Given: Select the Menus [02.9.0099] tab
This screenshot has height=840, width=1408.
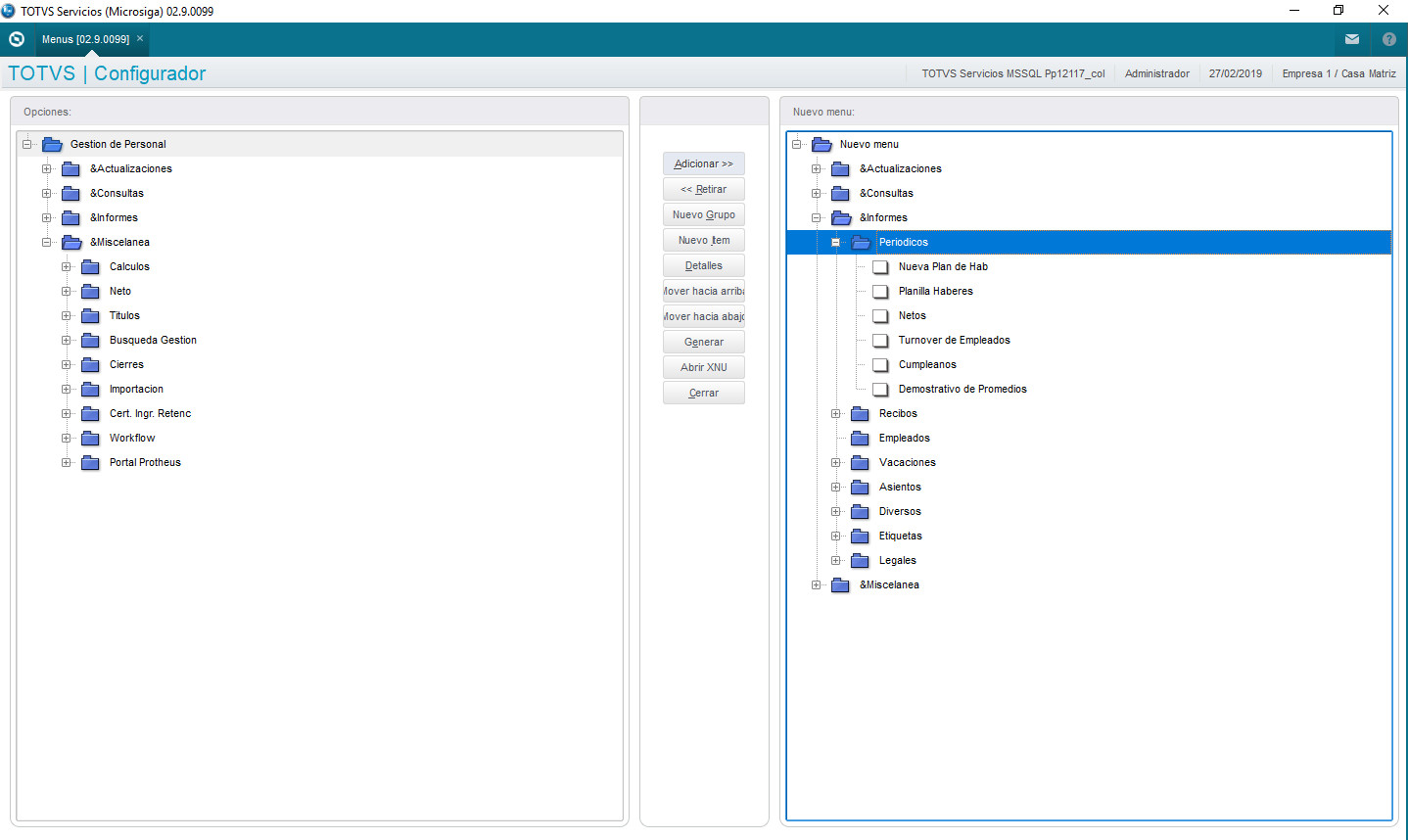Looking at the screenshot, I should pos(85,39).
